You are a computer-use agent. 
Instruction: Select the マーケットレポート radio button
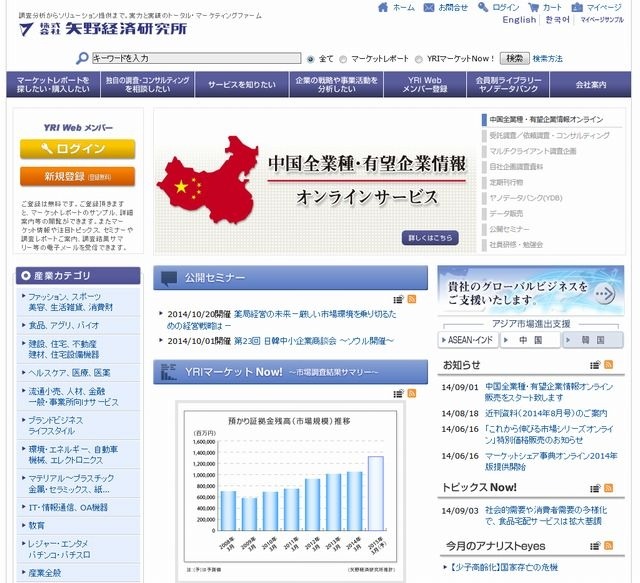point(343,59)
